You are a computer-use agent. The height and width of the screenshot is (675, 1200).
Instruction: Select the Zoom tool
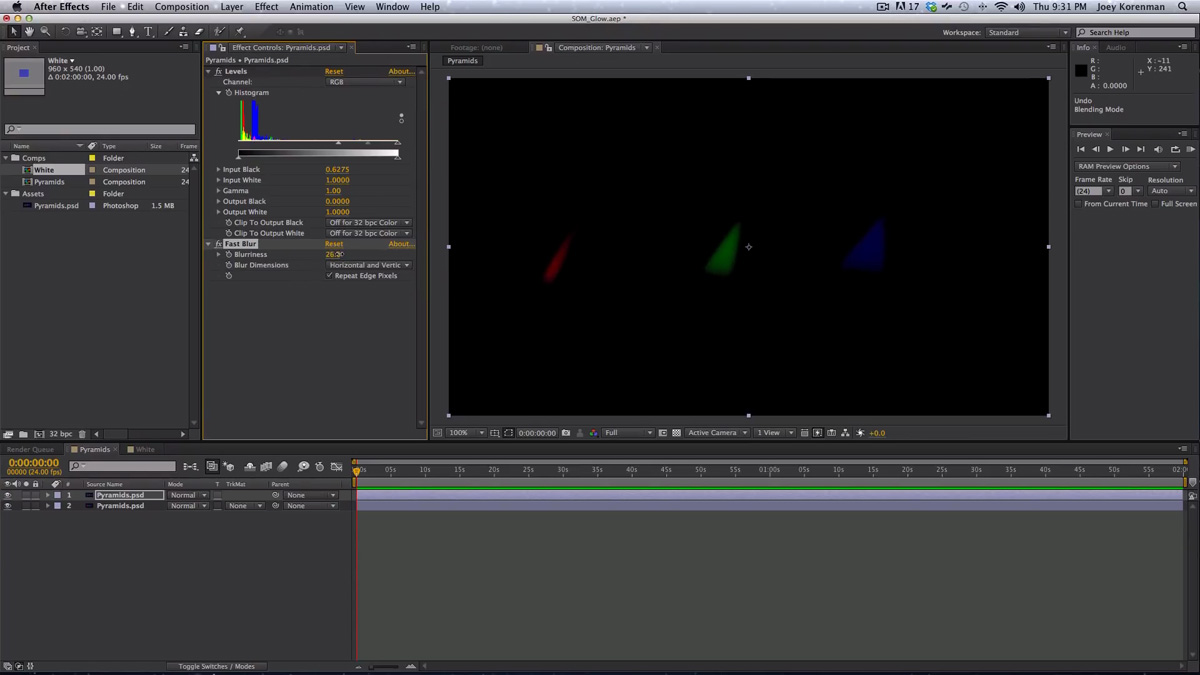tap(45, 31)
